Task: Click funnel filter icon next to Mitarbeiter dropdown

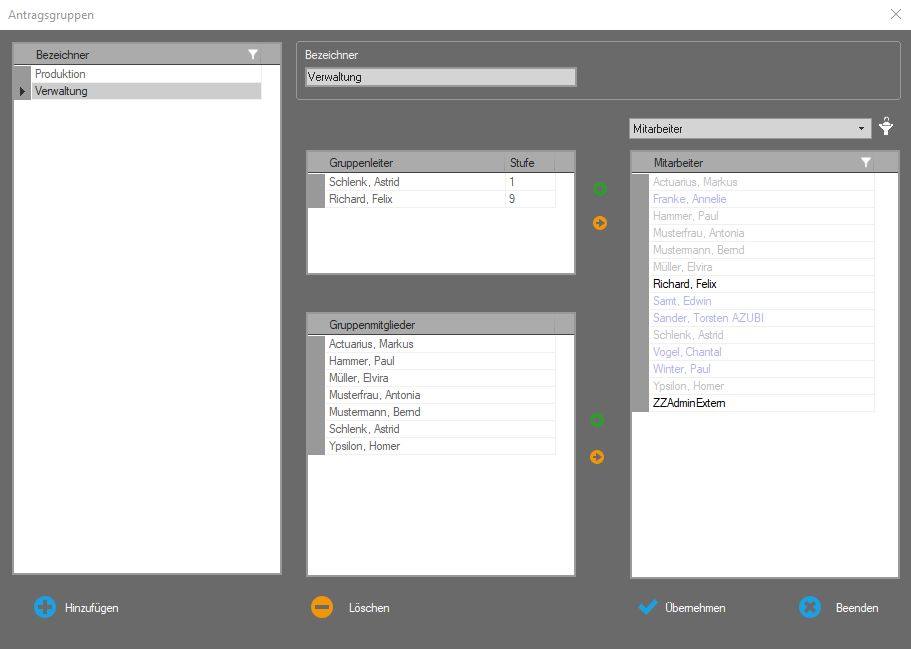Action: (886, 128)
